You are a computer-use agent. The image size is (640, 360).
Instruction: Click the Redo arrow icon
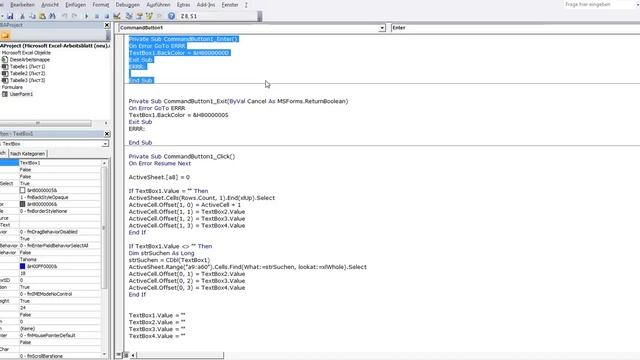coord(74,16)
